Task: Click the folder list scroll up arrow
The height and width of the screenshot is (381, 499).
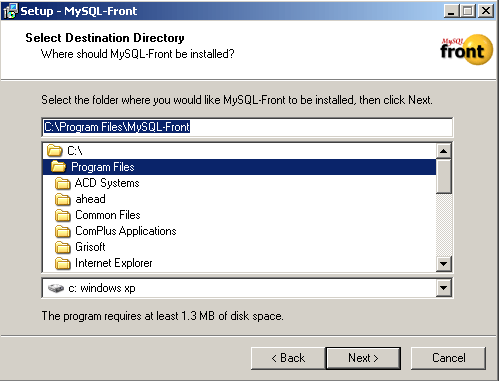Action: click(x=444, y=151)
